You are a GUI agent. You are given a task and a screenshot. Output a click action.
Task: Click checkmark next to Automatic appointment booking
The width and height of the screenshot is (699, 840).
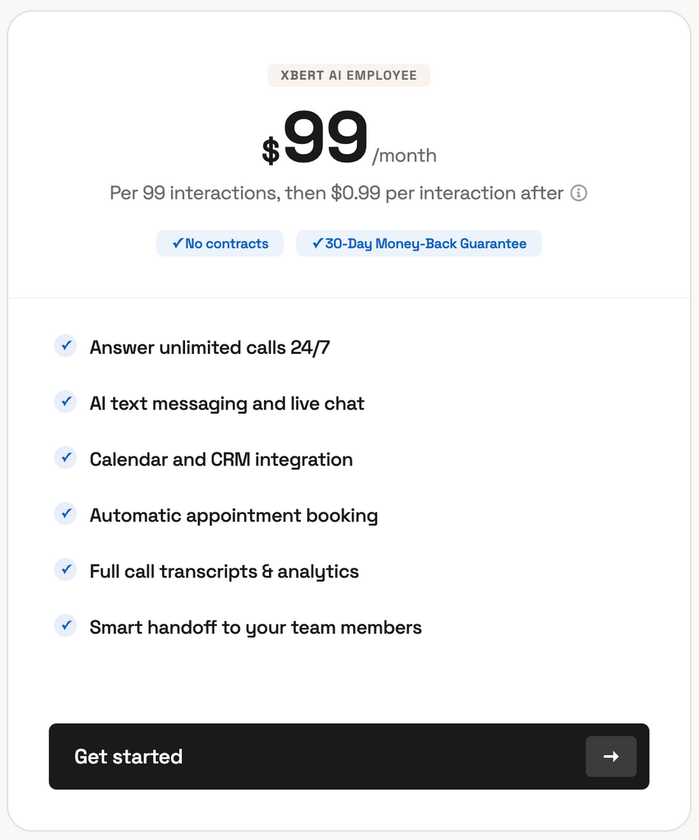coord(65,514)
